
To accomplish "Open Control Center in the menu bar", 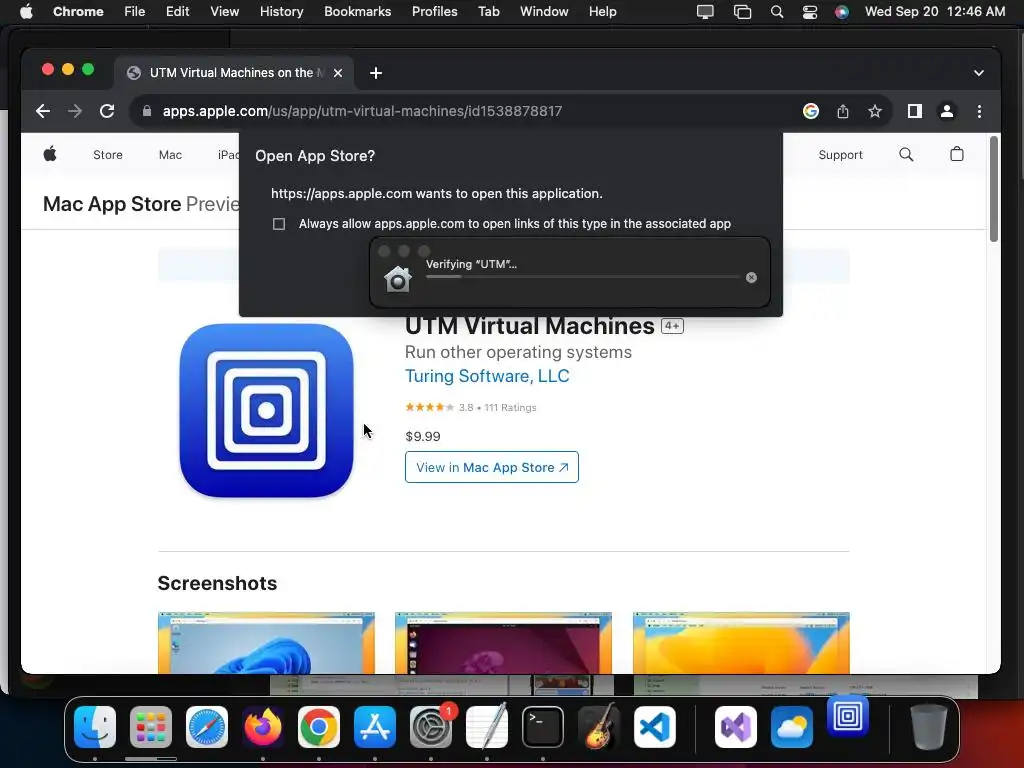I will pos(810,12).
